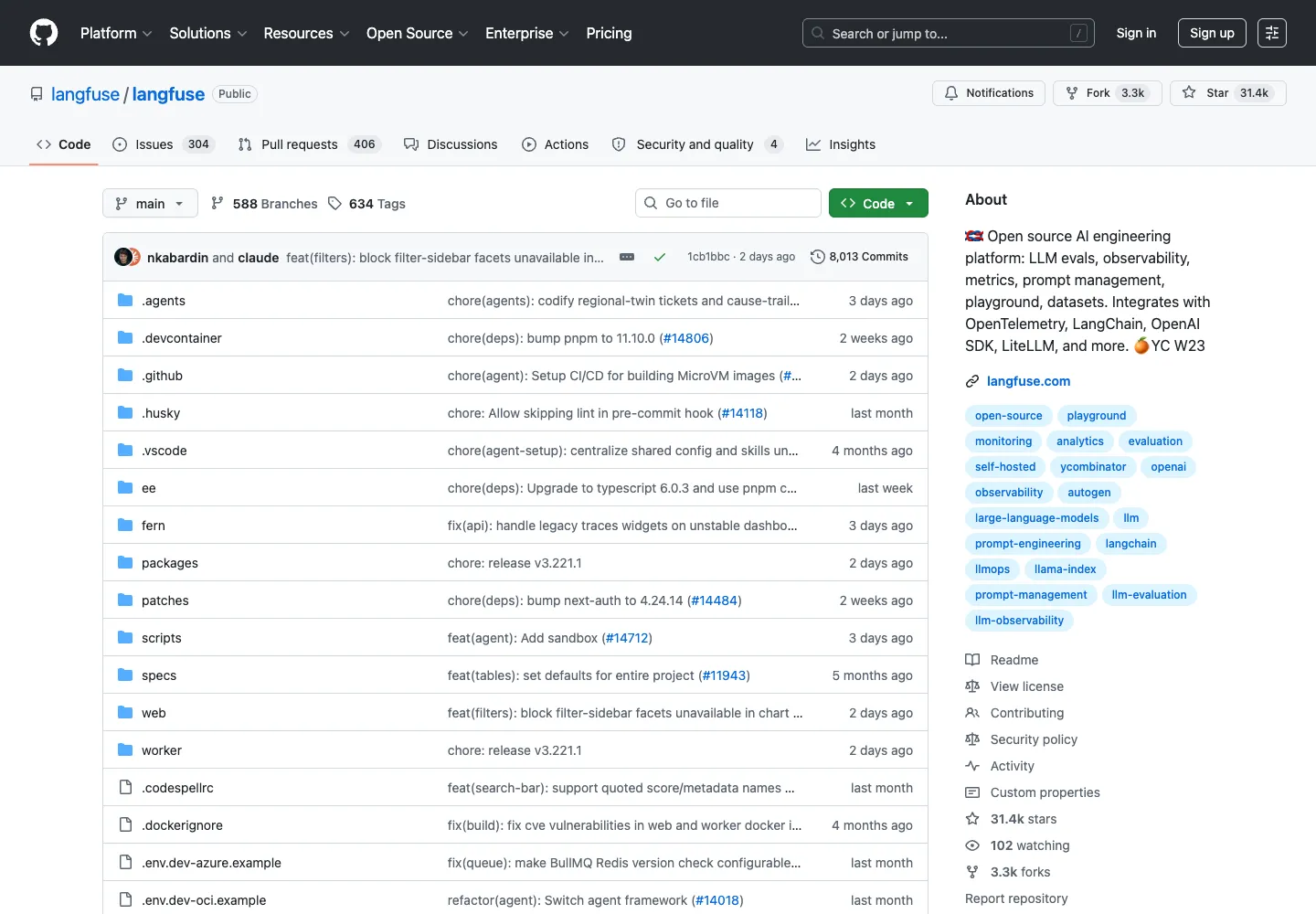Click the Sign up button

(x=1212, y=33)
